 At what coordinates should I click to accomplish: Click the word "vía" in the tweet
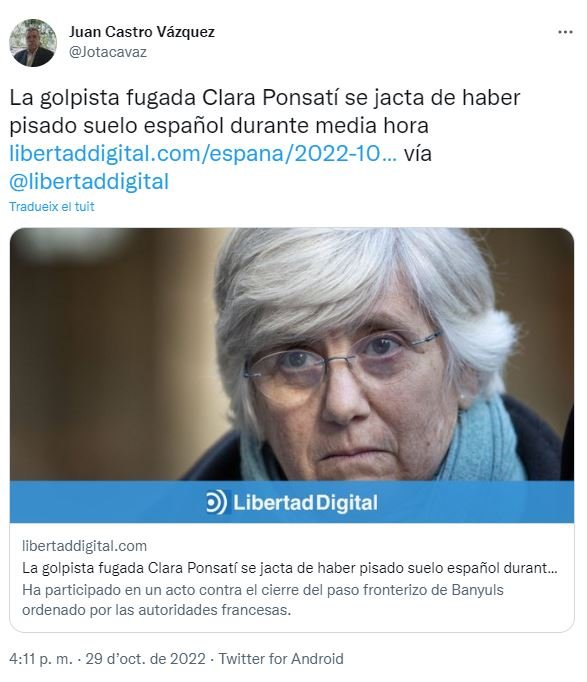coord(417,154)
